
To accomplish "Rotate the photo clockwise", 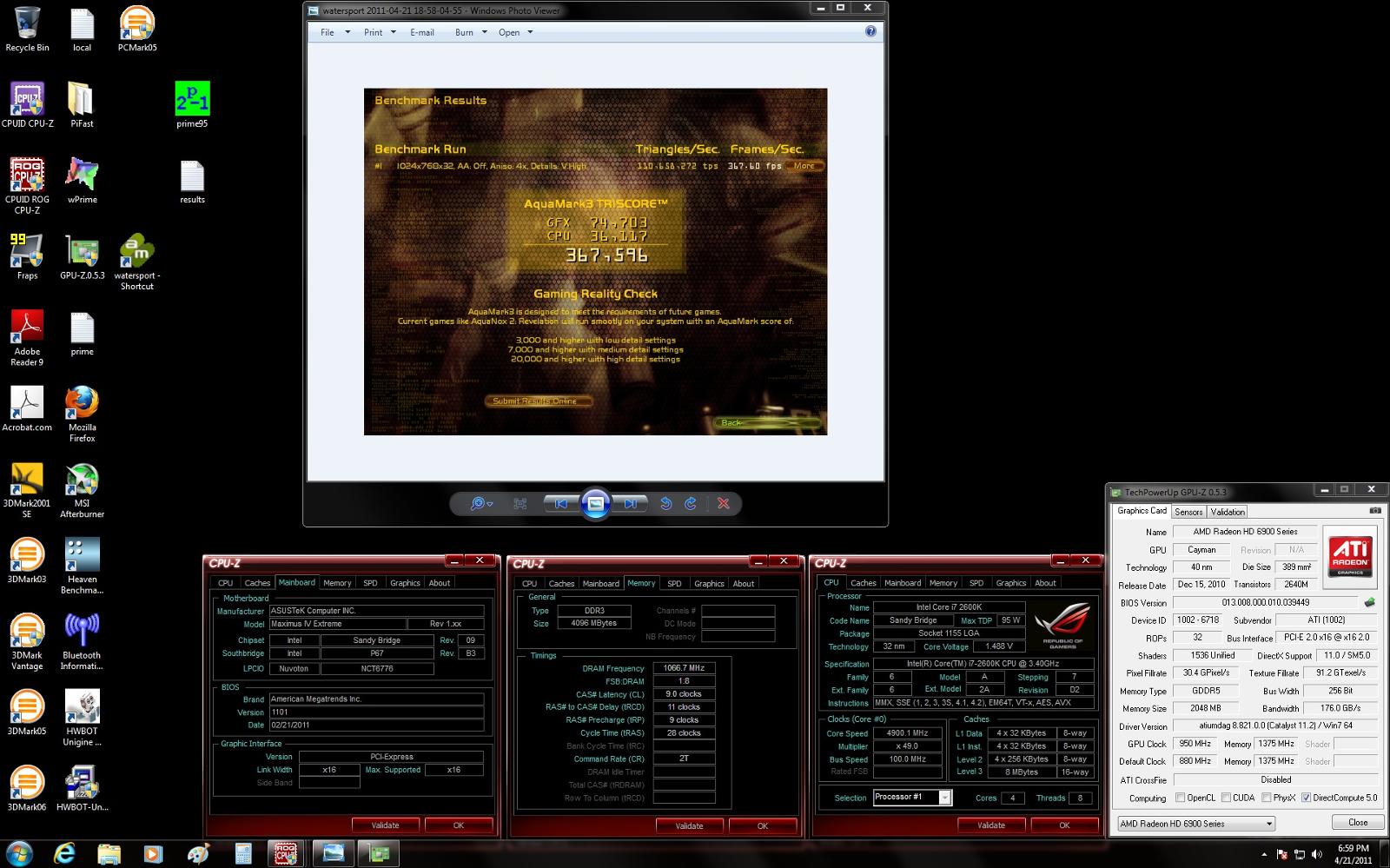I will 691,503.
